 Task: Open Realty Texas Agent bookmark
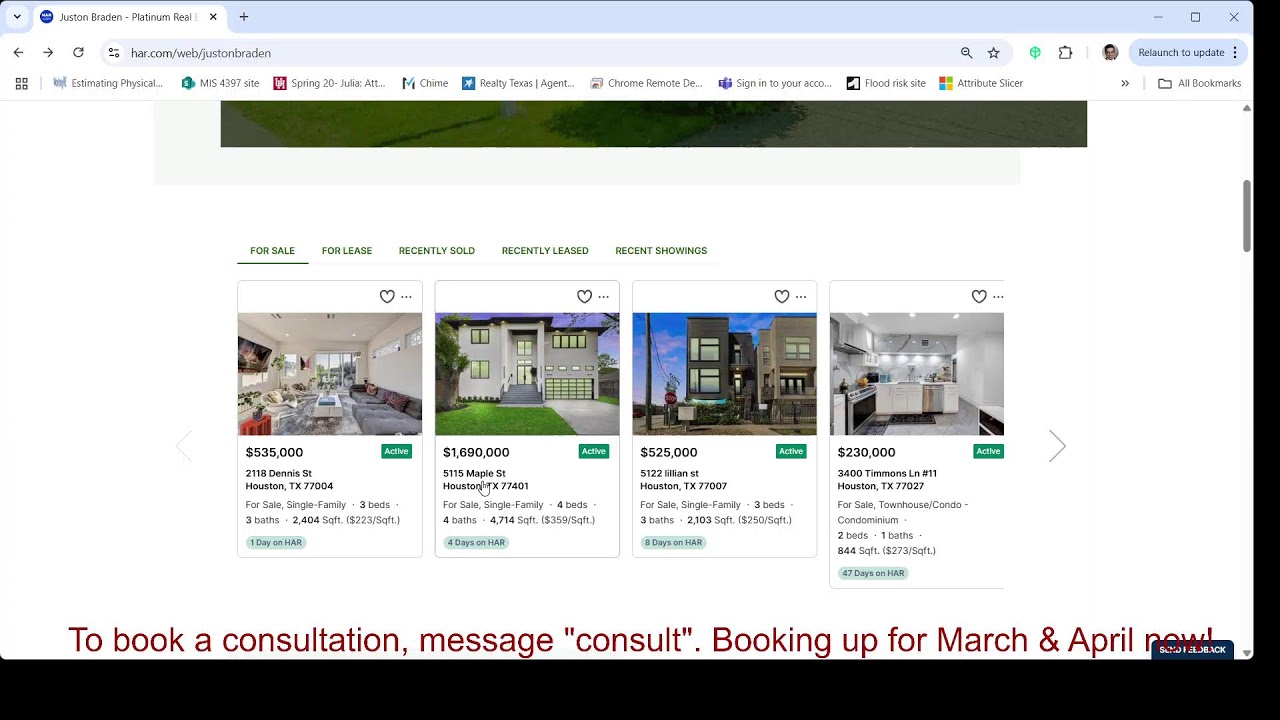pos(518,84)
